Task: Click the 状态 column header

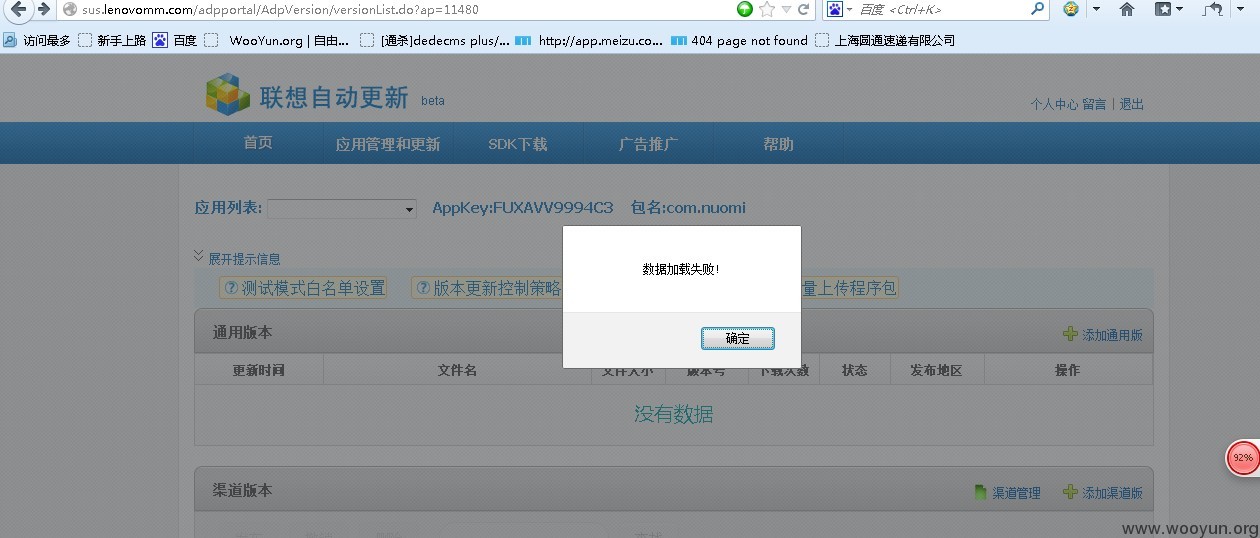Action: [855, 370]
